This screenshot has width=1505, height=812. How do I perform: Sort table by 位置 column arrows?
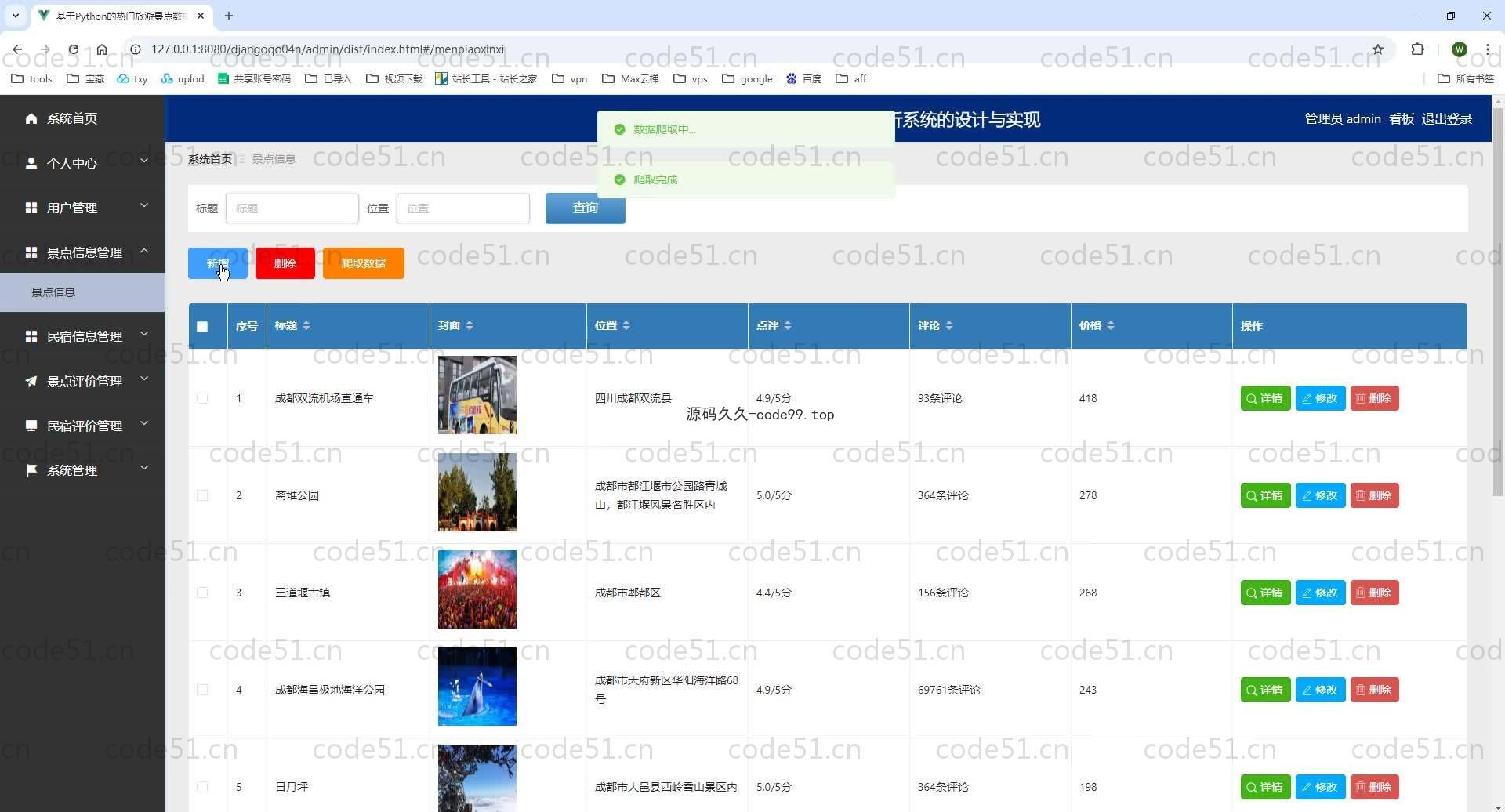point(626,326)
